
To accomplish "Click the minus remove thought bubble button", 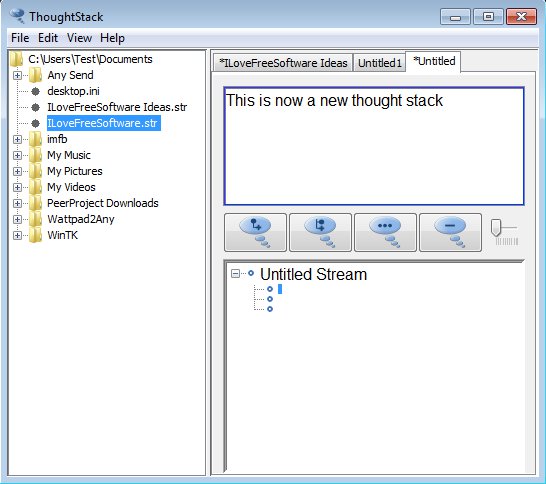I will [450, 232].
